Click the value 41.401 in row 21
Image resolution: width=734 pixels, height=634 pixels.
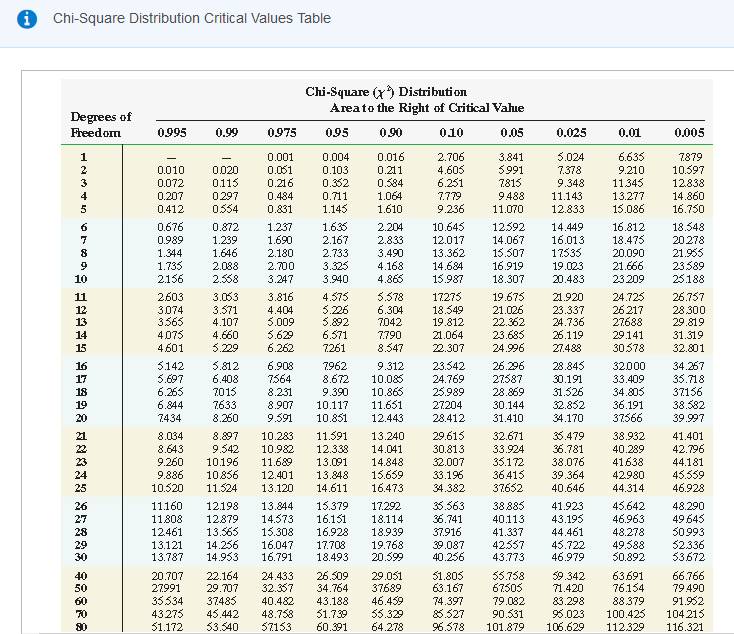tap(688, 436)
